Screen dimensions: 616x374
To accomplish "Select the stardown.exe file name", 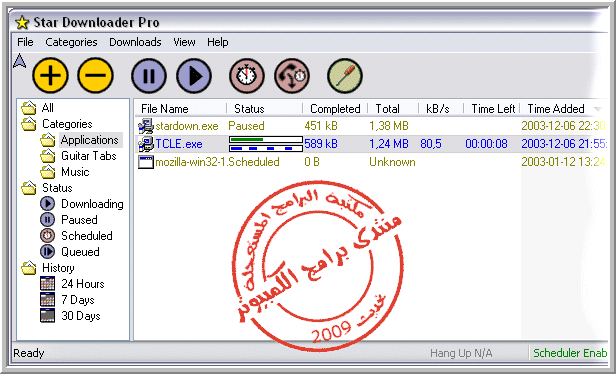I will 187,126.
